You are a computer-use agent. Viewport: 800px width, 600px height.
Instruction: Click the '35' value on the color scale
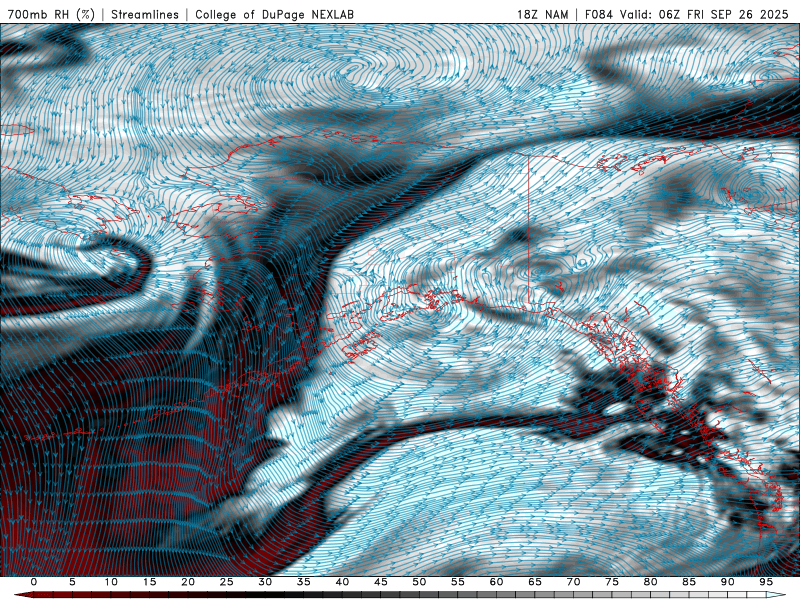coord(304,582)
